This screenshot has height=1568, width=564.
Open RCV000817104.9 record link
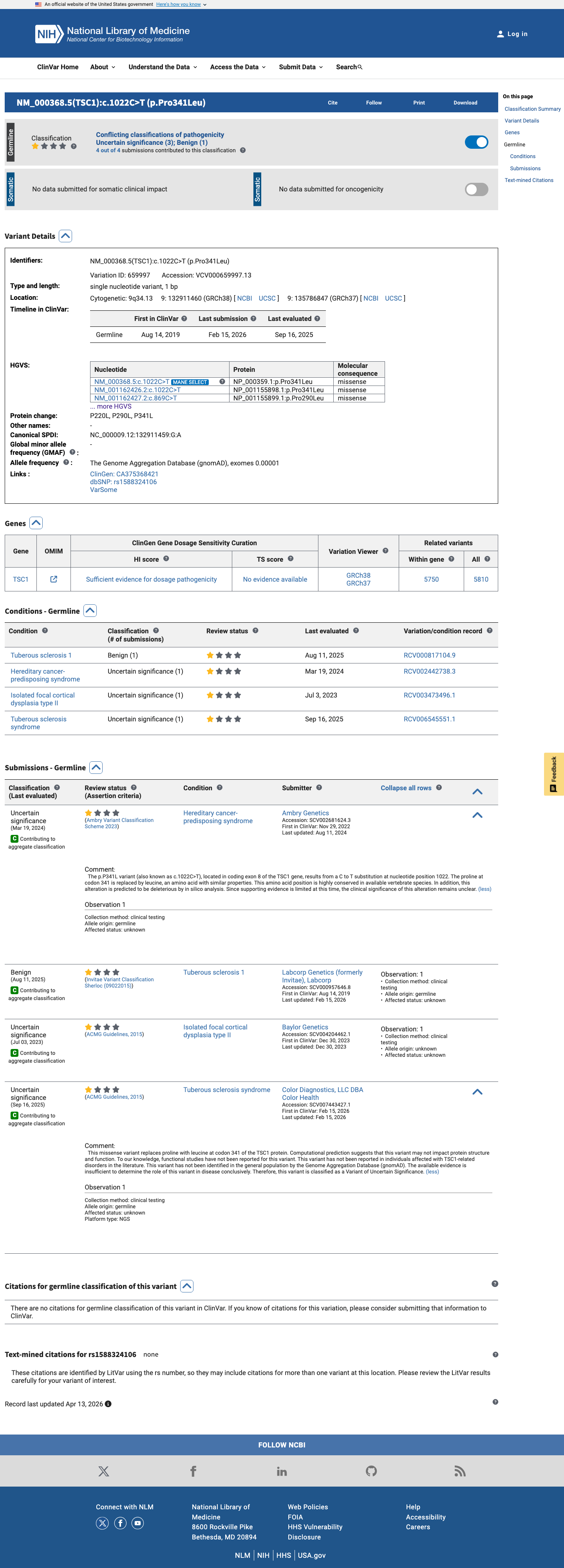tap(429, 655)
